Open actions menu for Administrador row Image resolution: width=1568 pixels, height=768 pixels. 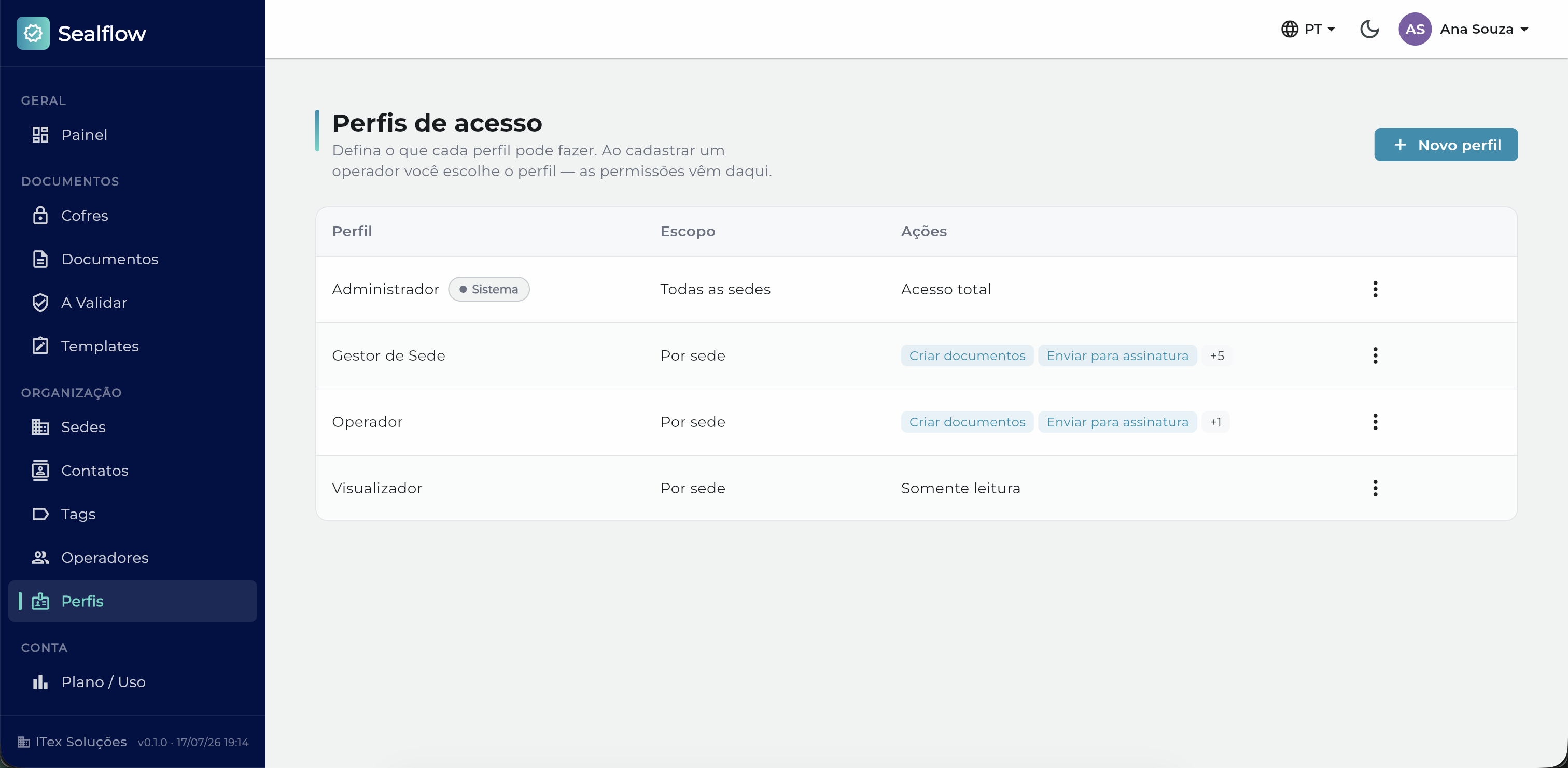1375,289
